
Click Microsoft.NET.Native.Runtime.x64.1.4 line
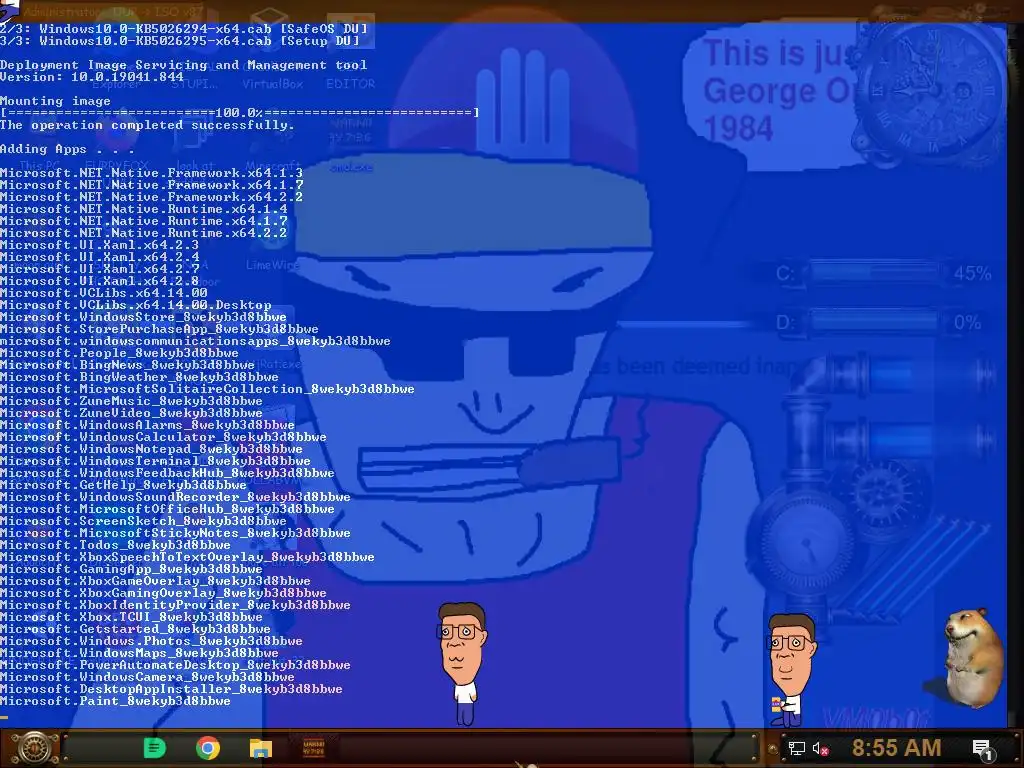coord(144,209)
